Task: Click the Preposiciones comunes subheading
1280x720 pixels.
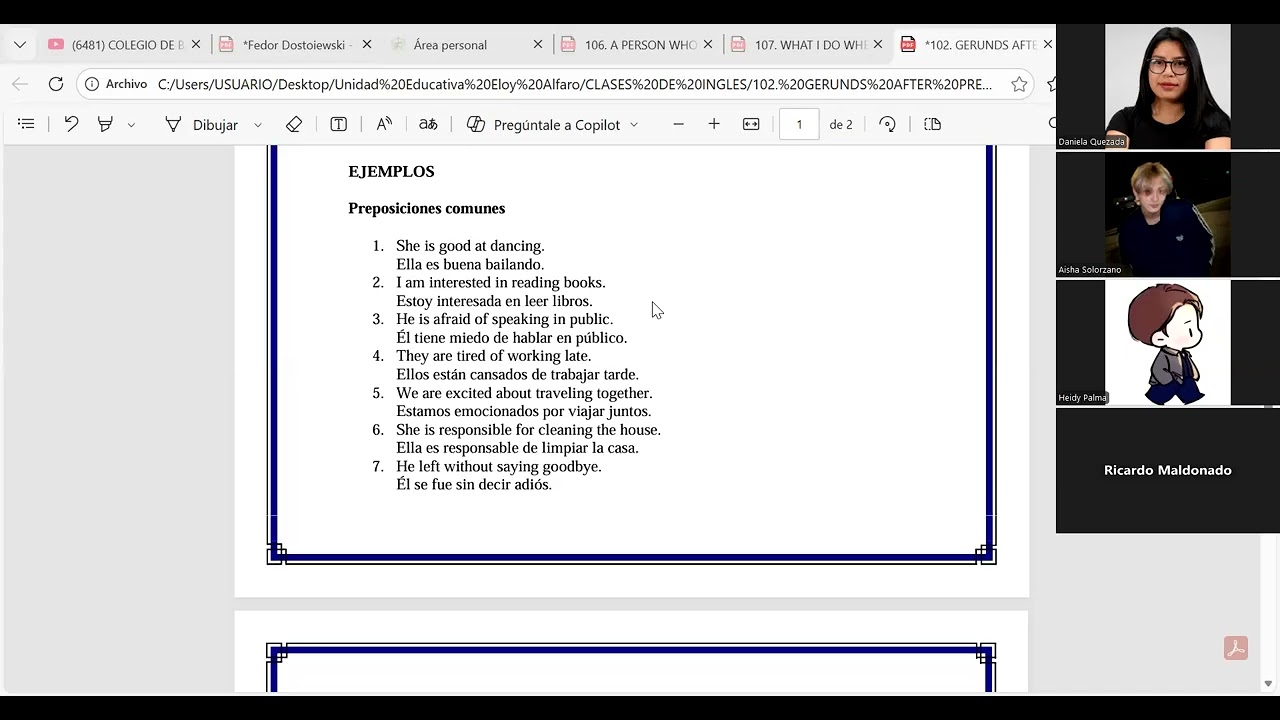Action: [427, 208]
